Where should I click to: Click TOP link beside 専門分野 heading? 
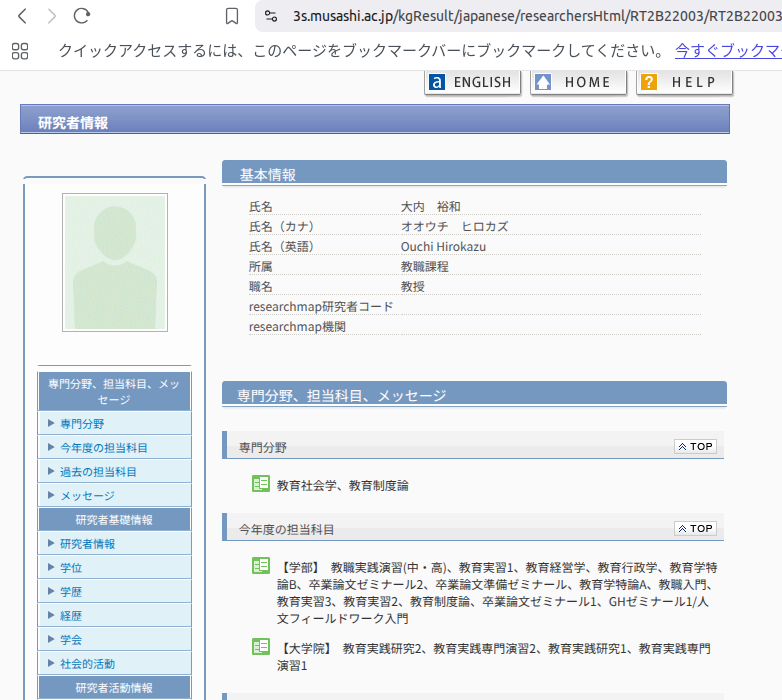(695, 447)
